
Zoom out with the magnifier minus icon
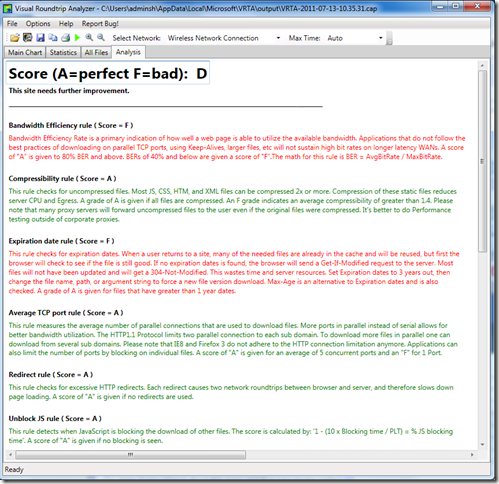pyautogui.click(x=101, y=38)
